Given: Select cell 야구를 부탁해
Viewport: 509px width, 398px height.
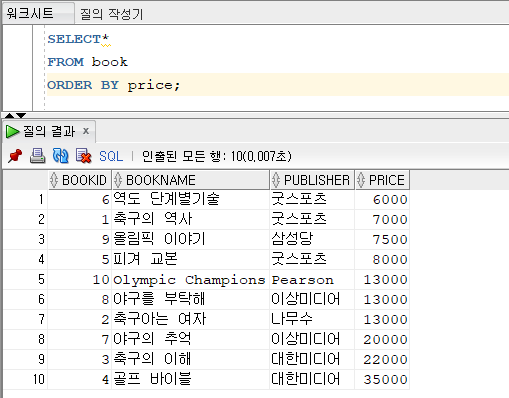Looking at the screenshot, I should point(190,299).
